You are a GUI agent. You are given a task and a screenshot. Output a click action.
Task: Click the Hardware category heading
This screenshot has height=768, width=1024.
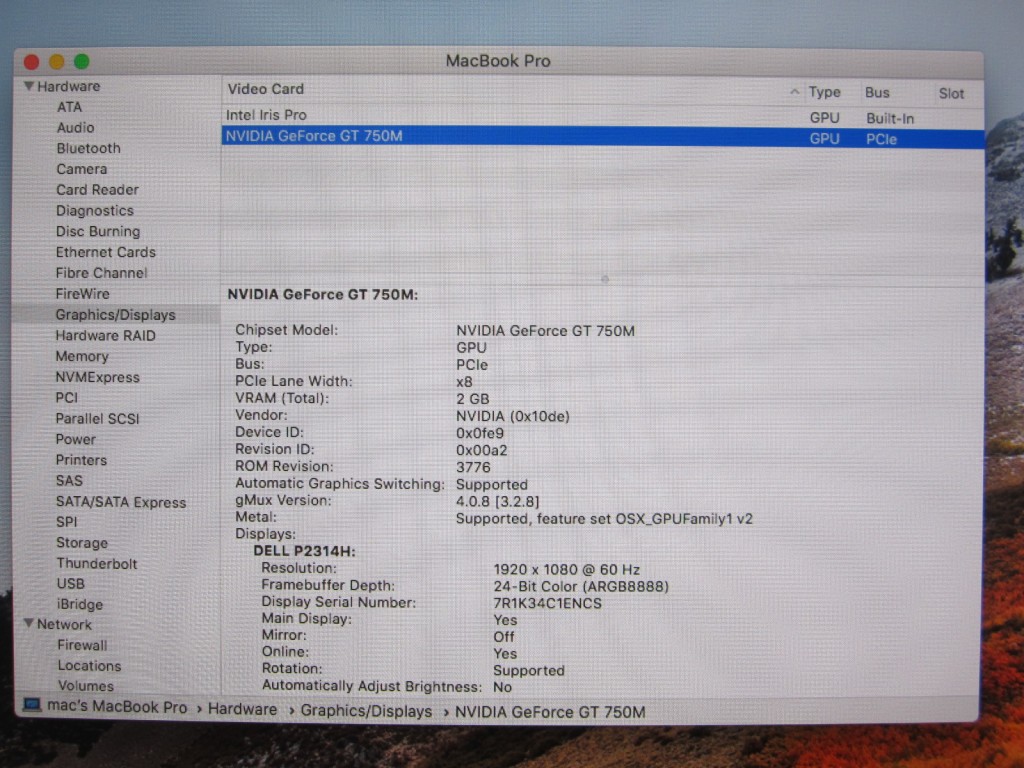(69, 86)
